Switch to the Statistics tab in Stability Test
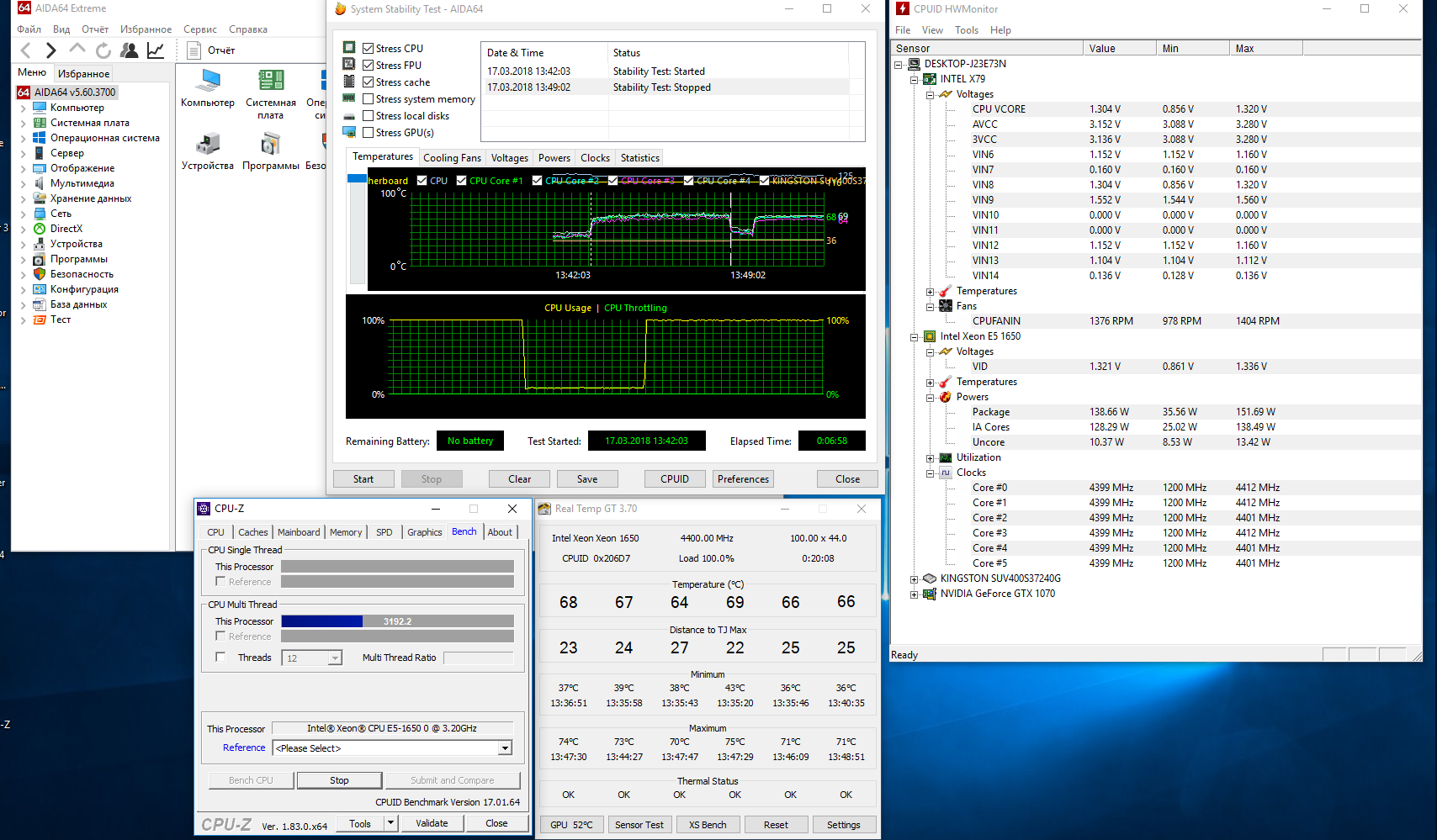The image size is (1437, 840). pos(640,158)
